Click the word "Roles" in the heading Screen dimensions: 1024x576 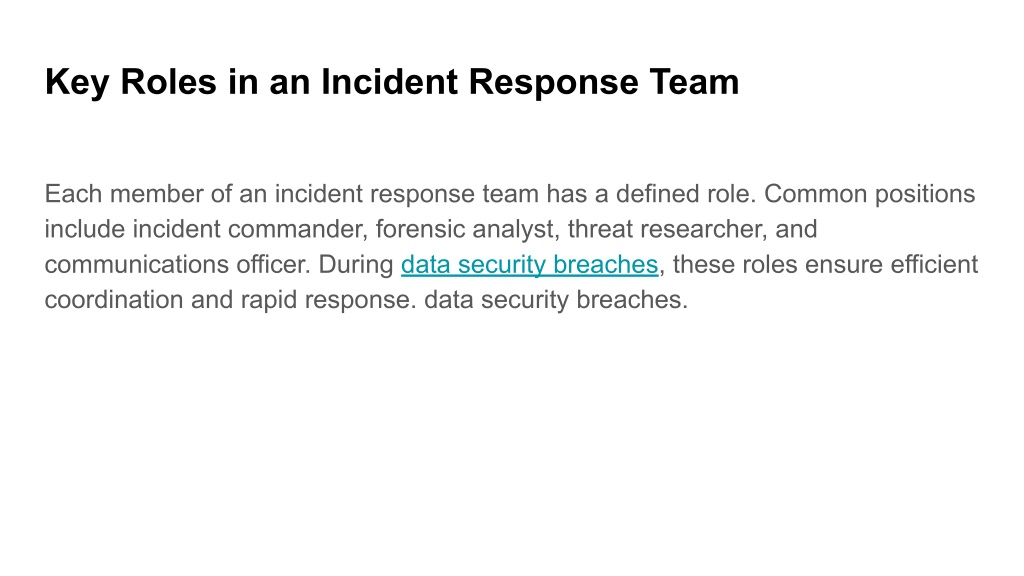168,82
